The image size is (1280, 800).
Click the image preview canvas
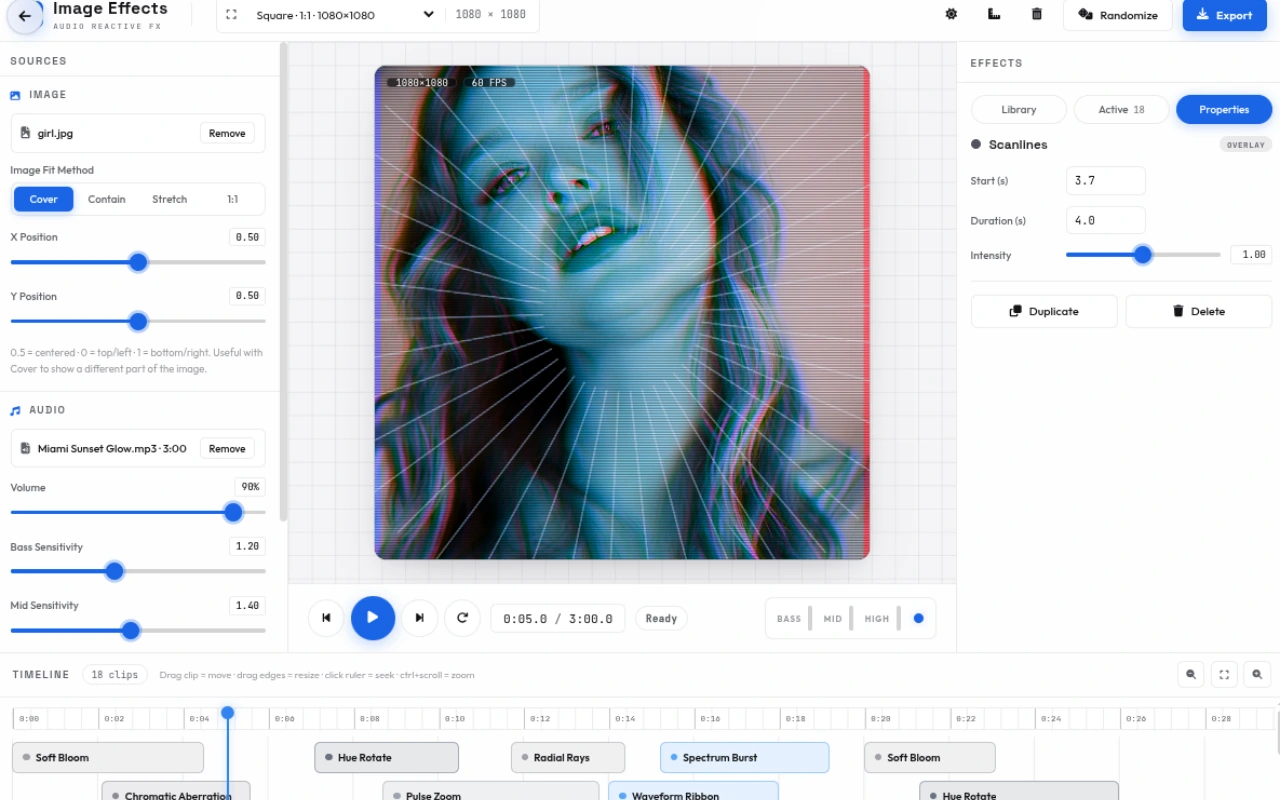622,312
